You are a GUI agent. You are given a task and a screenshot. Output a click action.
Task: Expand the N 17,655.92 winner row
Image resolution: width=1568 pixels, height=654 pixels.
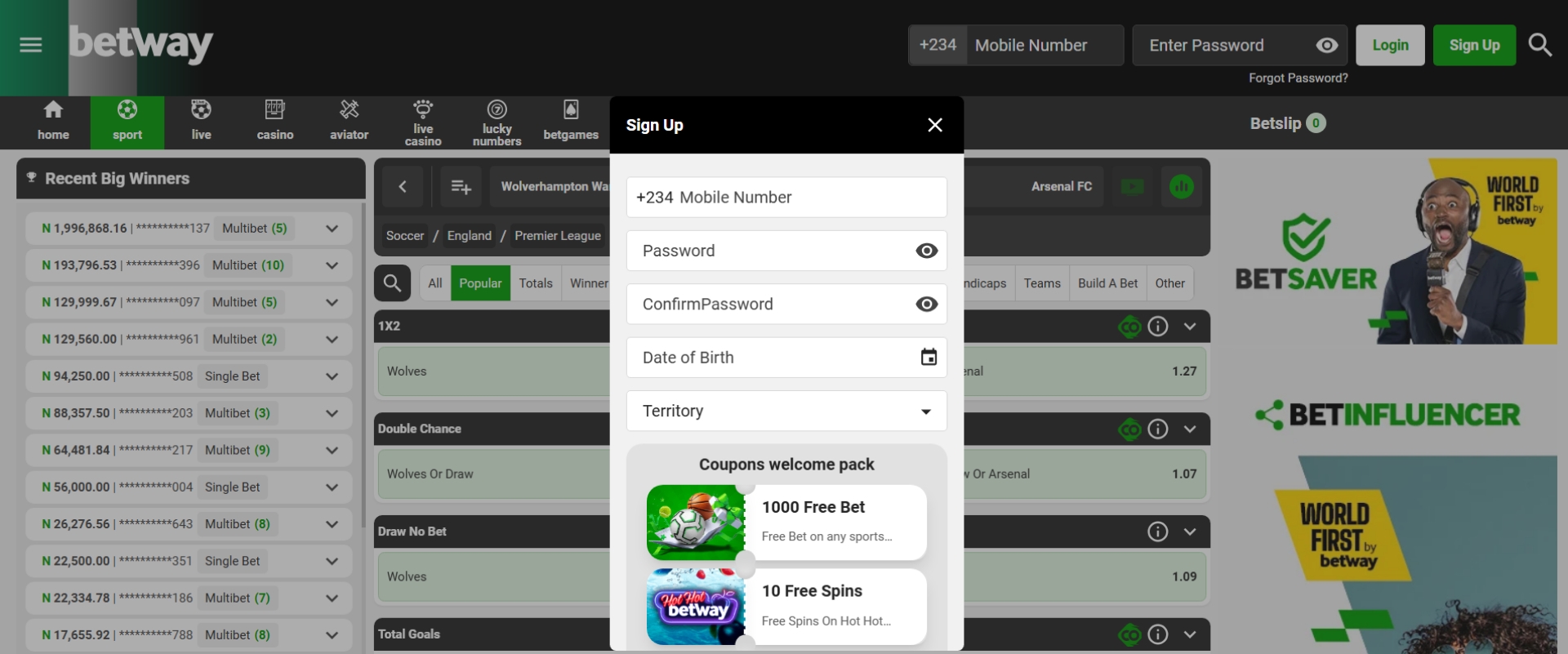point(332,635)
